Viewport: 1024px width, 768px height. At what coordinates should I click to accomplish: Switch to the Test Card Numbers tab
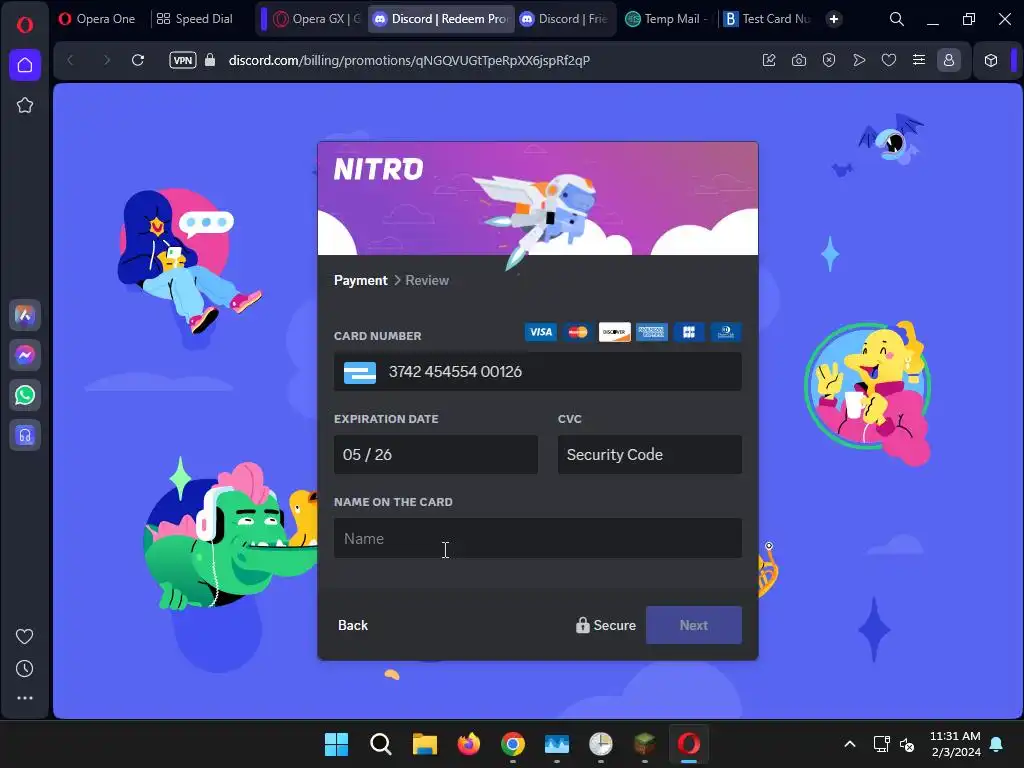768,19
